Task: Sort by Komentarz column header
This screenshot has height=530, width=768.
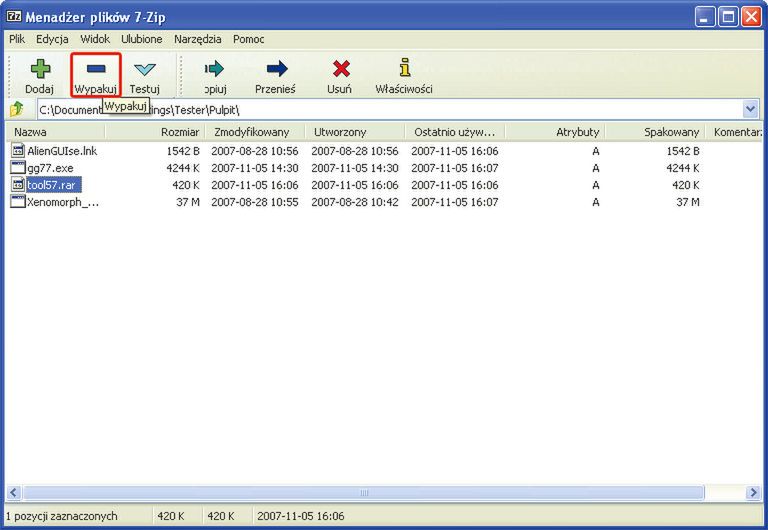Action: click(734, 132)
